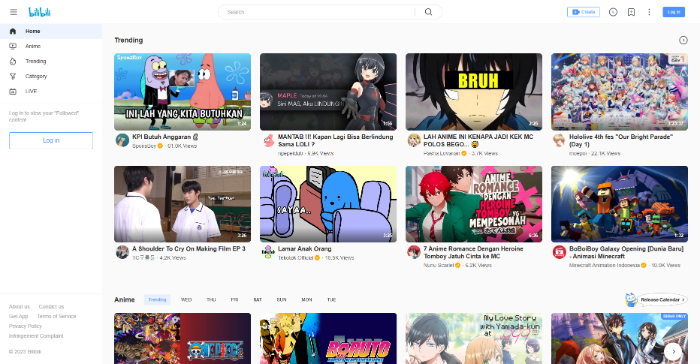
Task: Open the three-dot more options menu
Action: click(649, 12)
